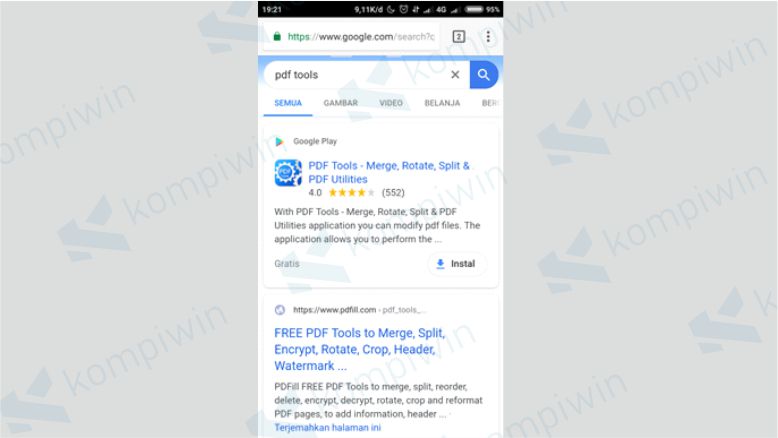Image resolution: width=778 pixels, height=438 pixels.
Task: Switch to the VIDEO tab
Action: point(391,103)
